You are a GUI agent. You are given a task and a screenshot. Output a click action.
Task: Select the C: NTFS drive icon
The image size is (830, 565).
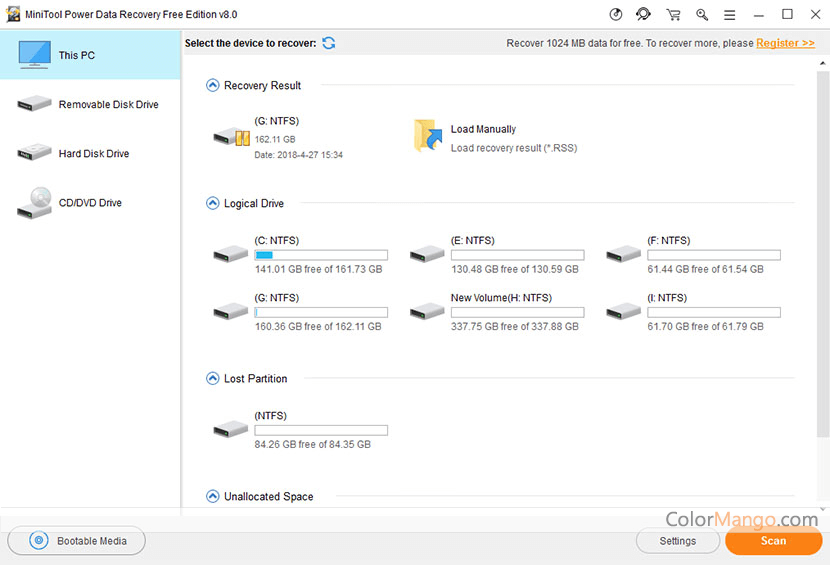point(231,255)
